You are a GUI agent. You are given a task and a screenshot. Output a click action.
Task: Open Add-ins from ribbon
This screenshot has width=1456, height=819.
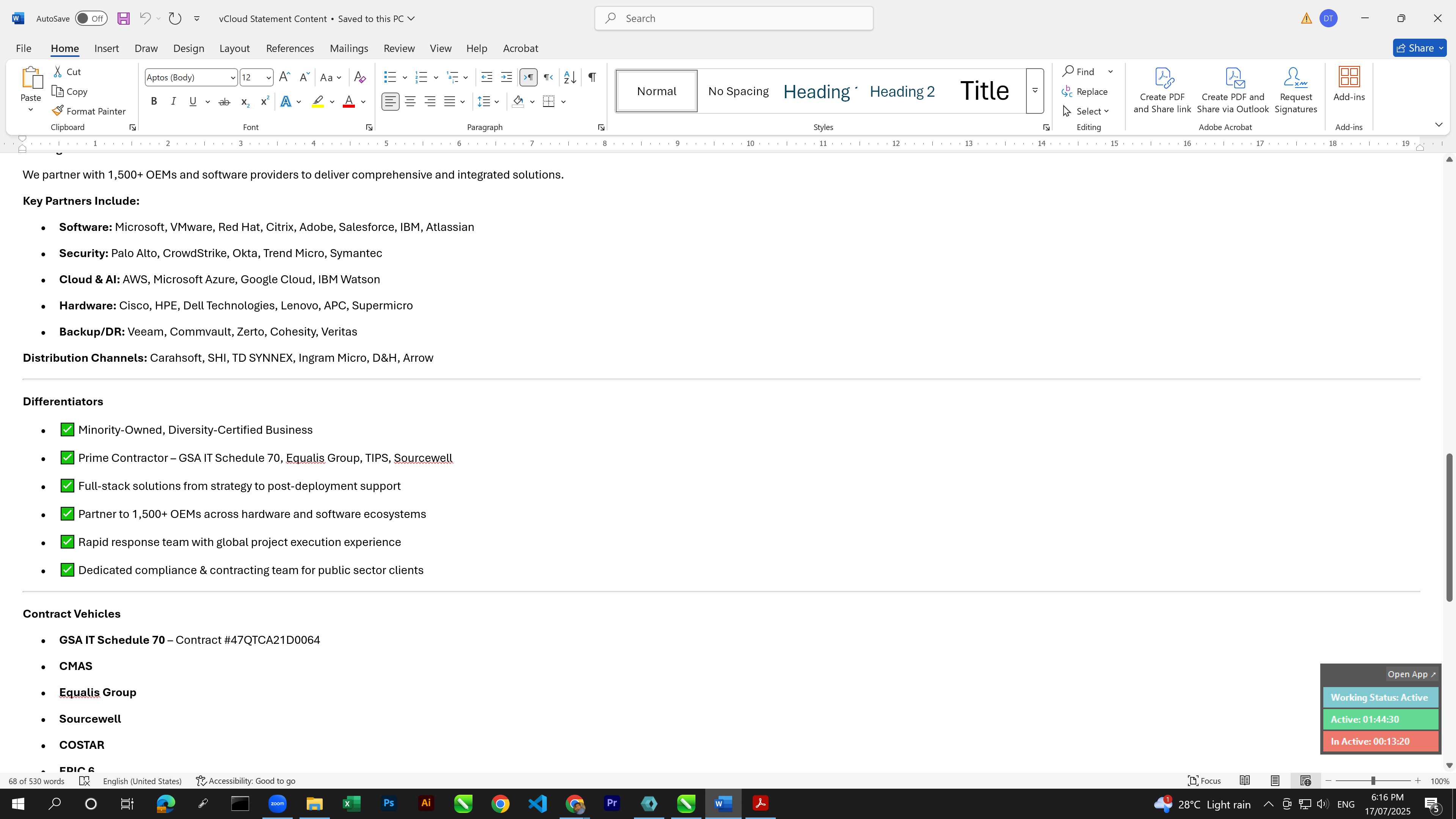click(1349, 85)
